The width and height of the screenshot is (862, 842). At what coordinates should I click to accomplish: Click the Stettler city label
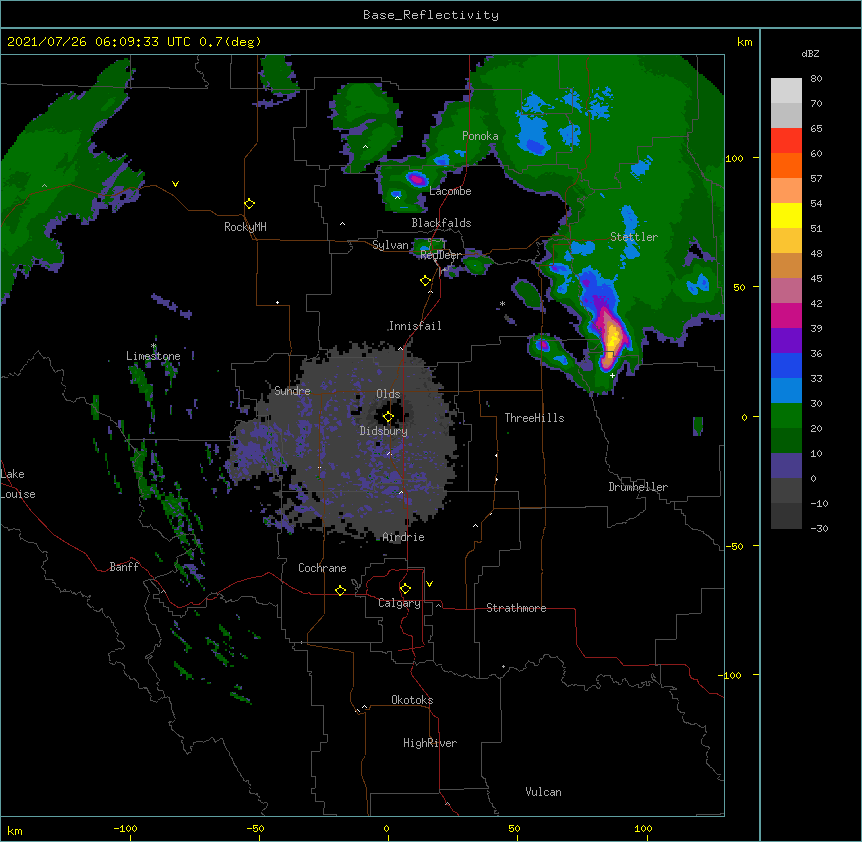coord(634,237)
